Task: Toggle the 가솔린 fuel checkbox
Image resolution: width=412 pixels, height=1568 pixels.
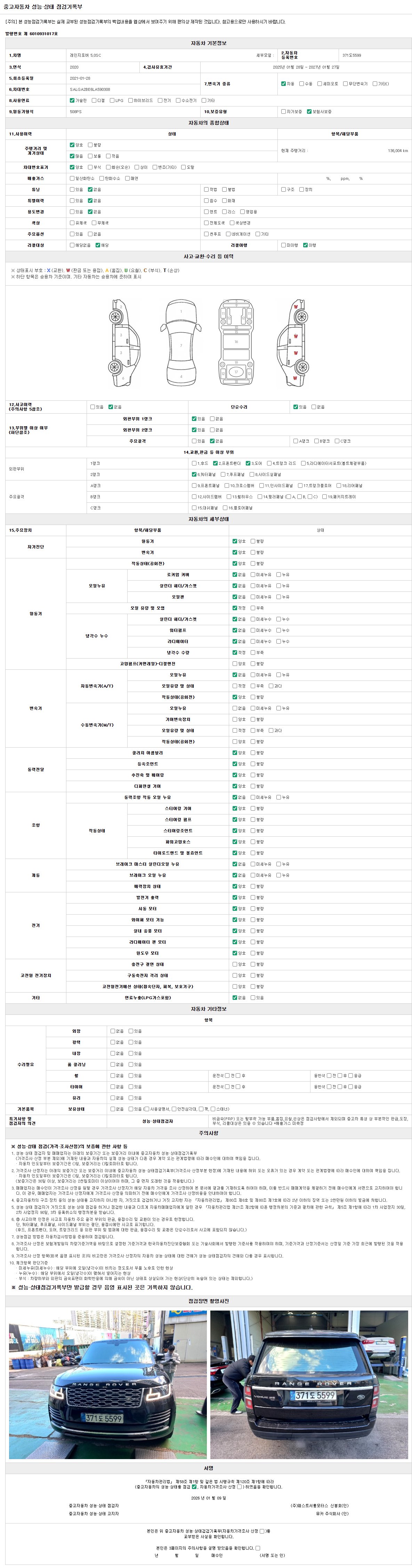Action: (x=72, y=101)
